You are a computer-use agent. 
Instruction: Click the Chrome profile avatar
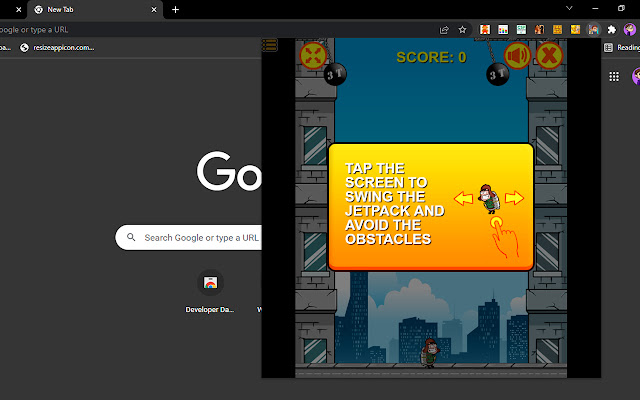pos(630,29)
